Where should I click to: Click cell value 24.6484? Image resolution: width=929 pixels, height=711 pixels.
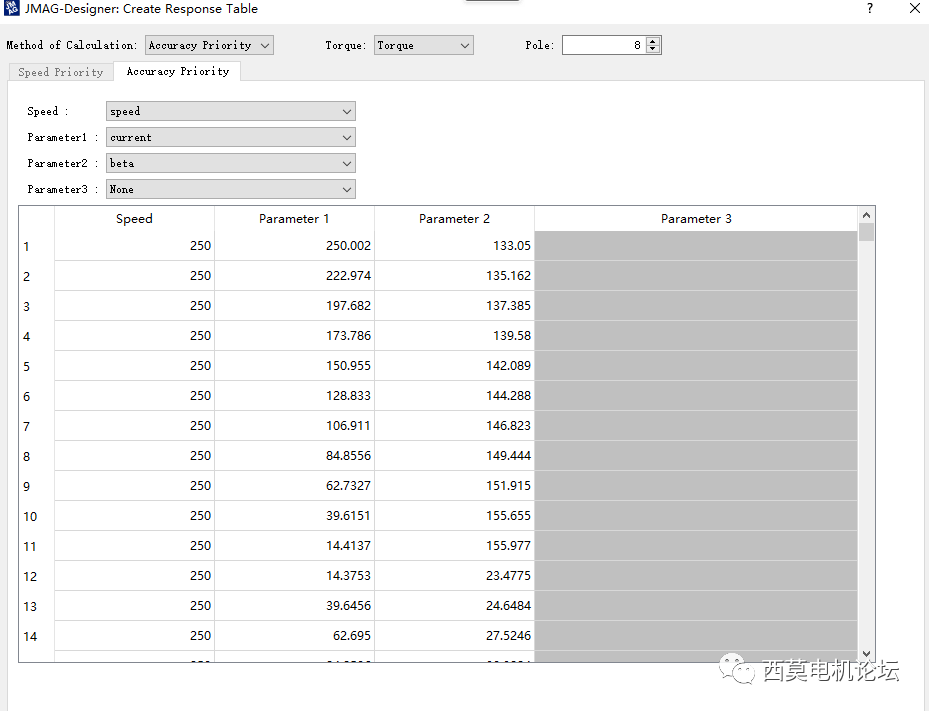pos(454,606)
